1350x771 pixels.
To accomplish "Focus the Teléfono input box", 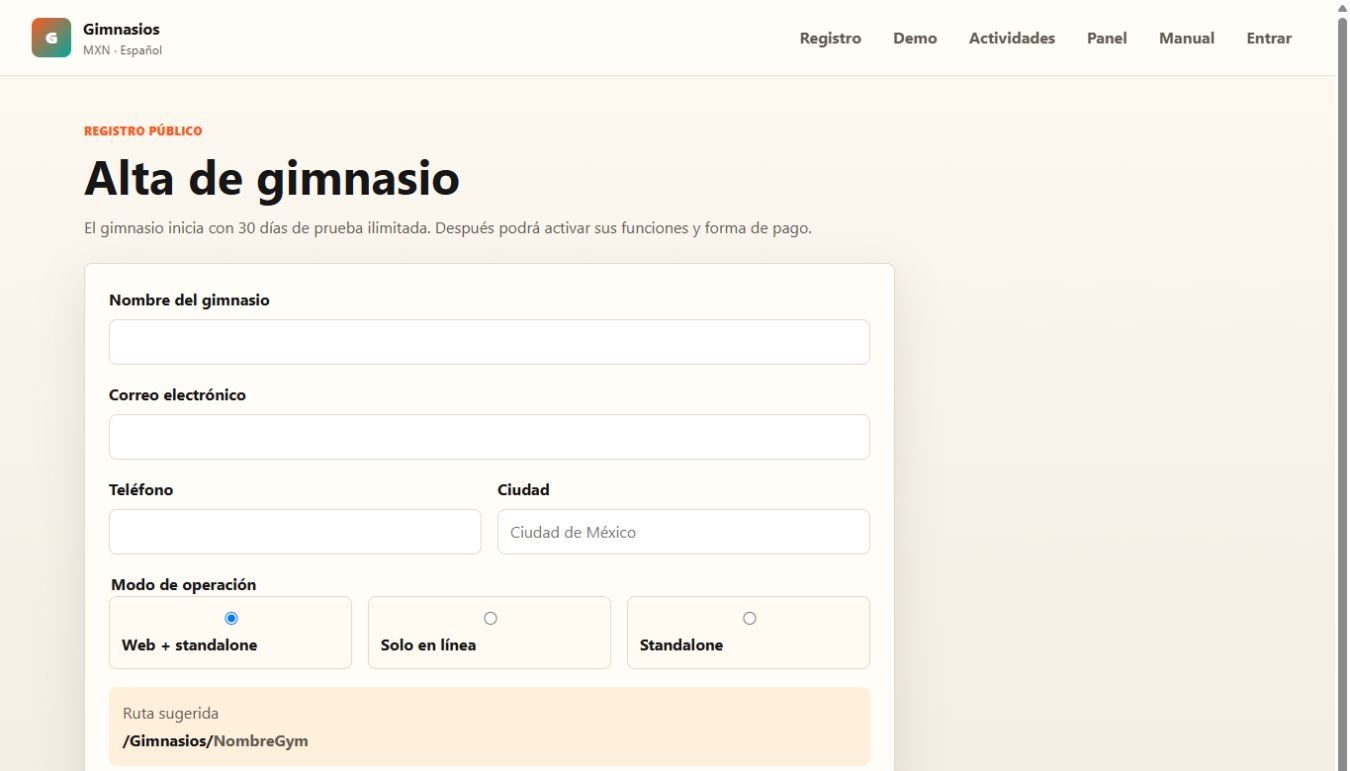I will [295, 532].
